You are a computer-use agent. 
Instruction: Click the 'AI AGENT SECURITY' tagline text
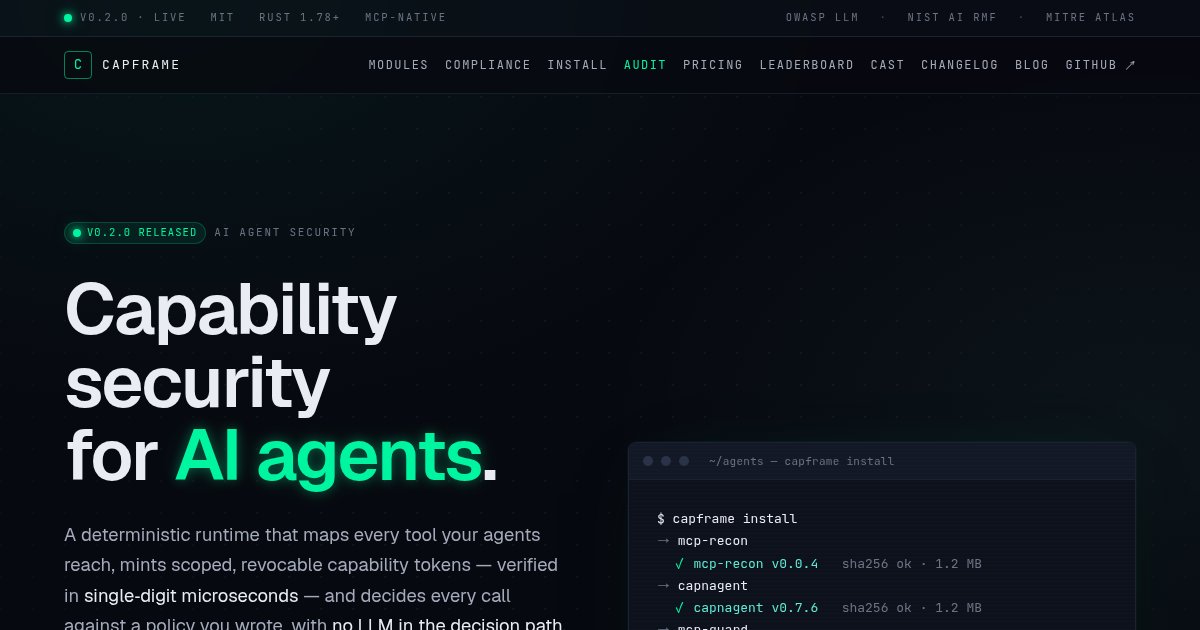[285, 233]
